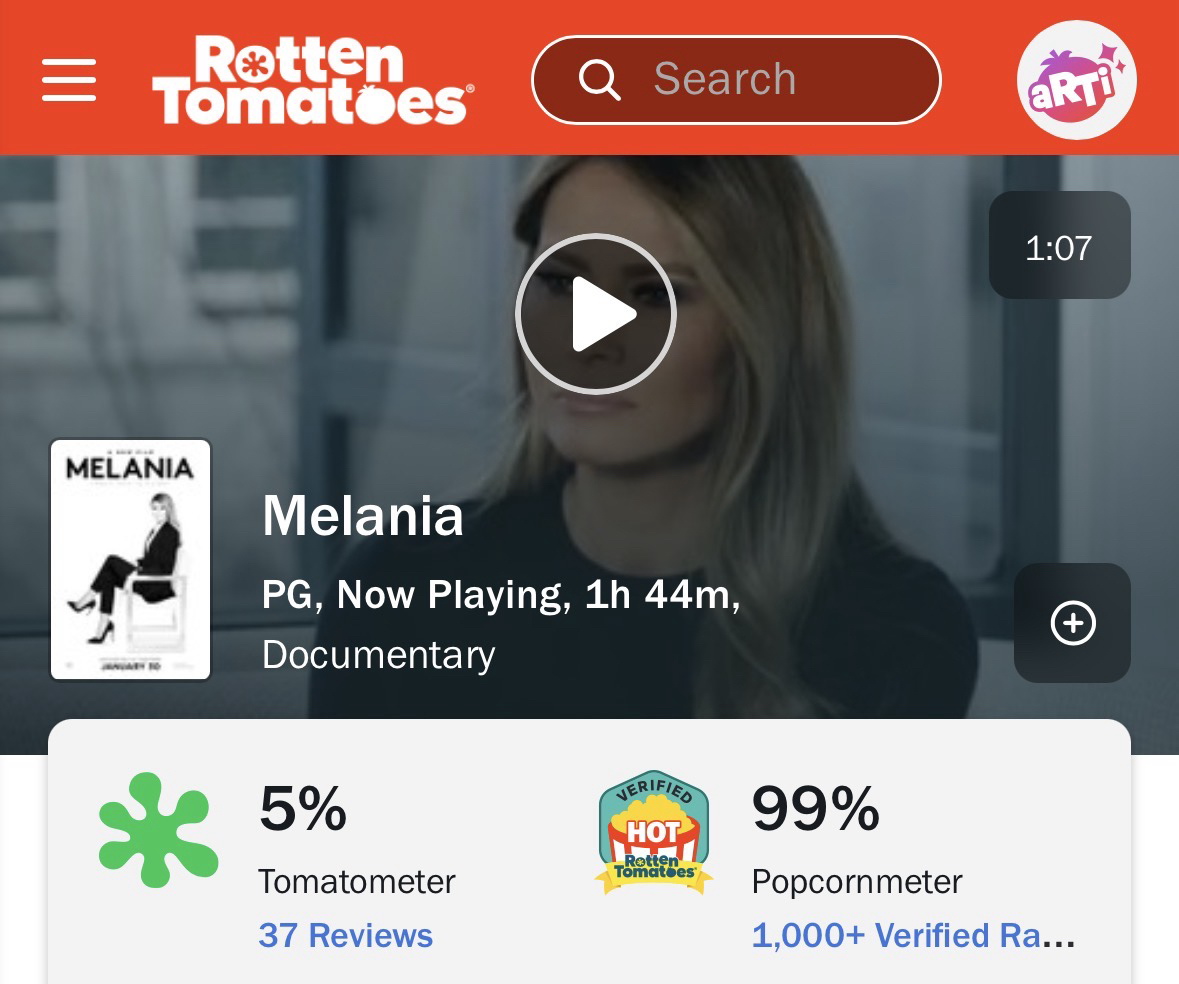Open the aRTi assistant icon
The width and height of the screenshot is (1179, 984).
click(1077, 80)
